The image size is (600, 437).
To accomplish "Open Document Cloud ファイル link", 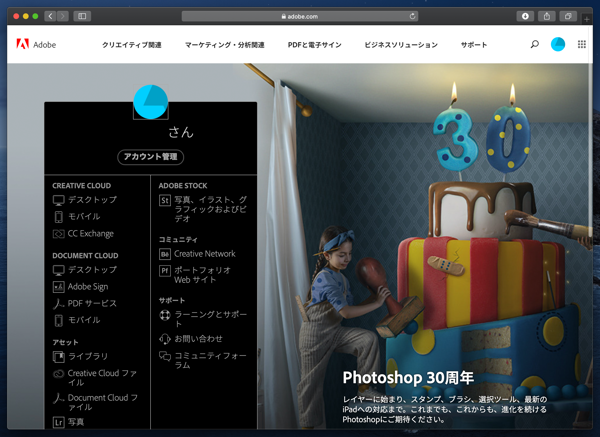I will click(103, 402).
